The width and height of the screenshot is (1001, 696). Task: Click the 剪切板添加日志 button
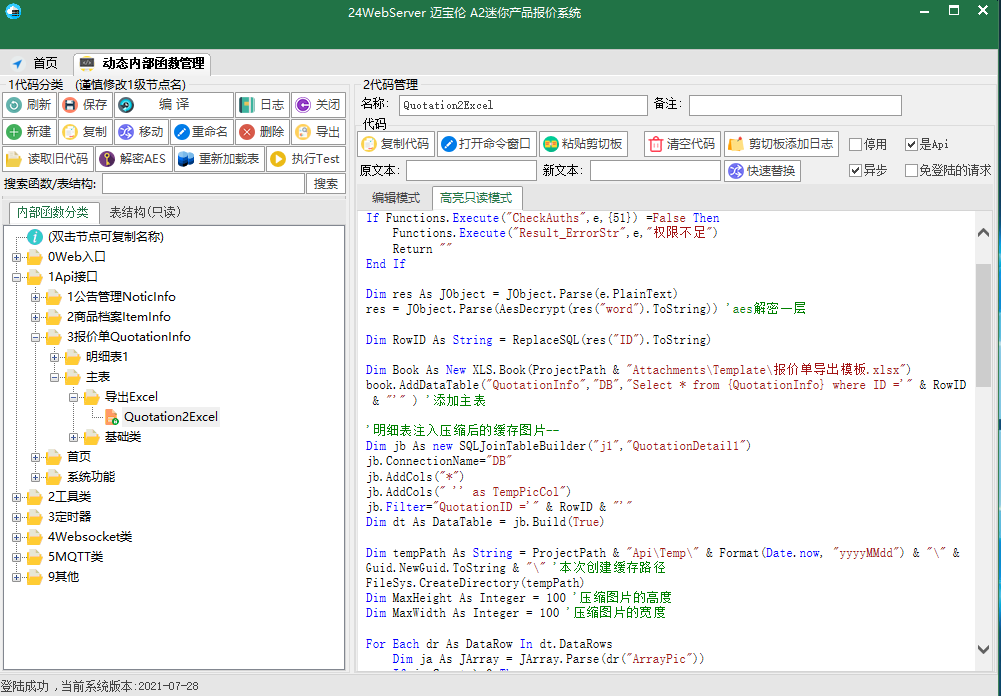click(x=781, y=144)
